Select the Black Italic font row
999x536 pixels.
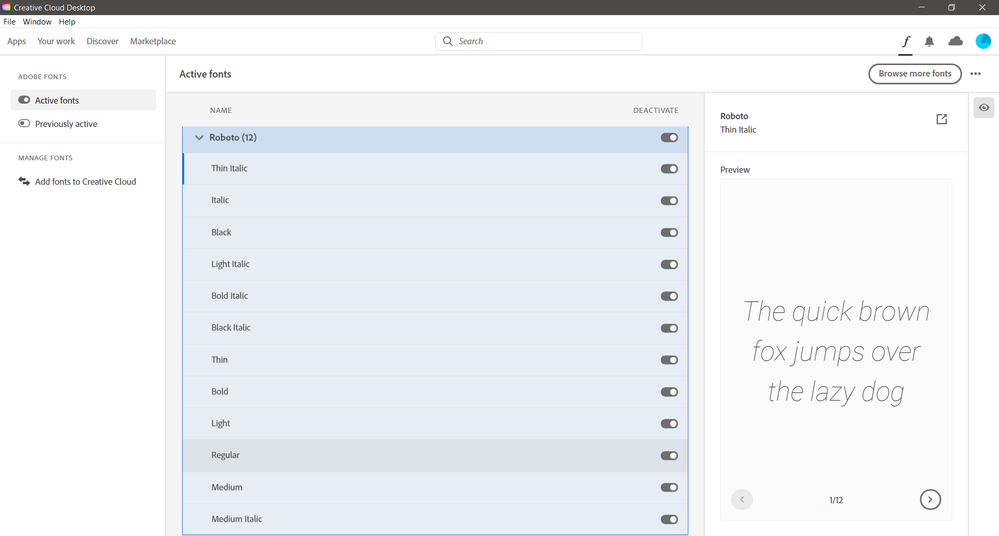435,328
